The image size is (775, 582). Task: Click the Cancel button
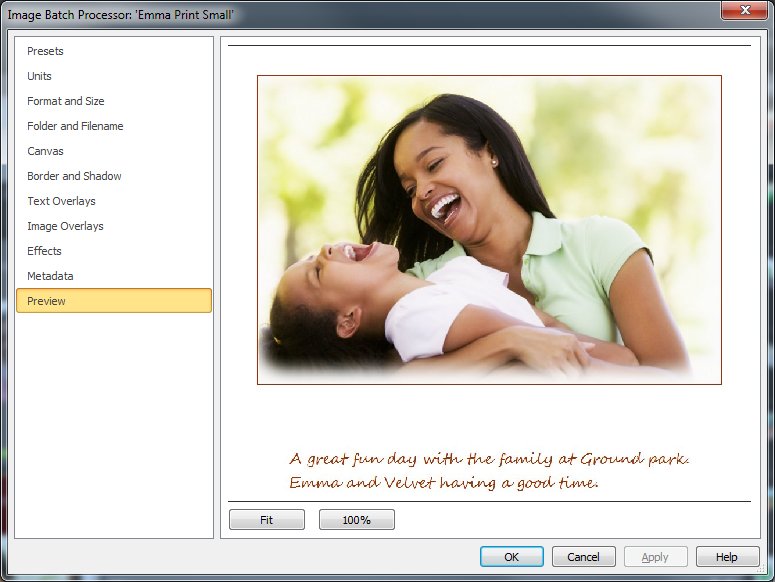point(584,557)
